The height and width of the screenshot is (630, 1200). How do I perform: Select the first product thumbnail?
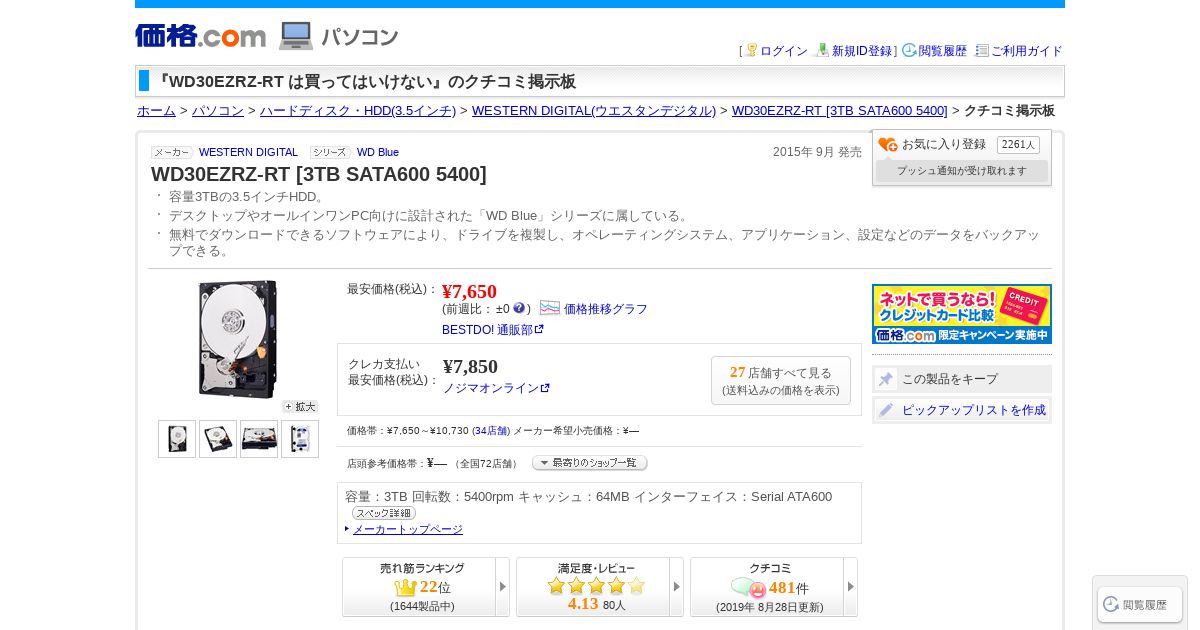click(x=177, y=439)
